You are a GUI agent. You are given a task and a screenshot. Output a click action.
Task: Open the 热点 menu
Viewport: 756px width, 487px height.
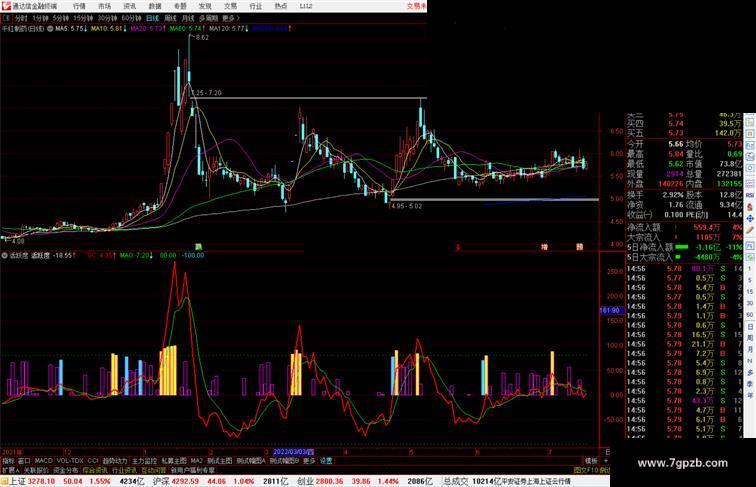click(280, 6)
